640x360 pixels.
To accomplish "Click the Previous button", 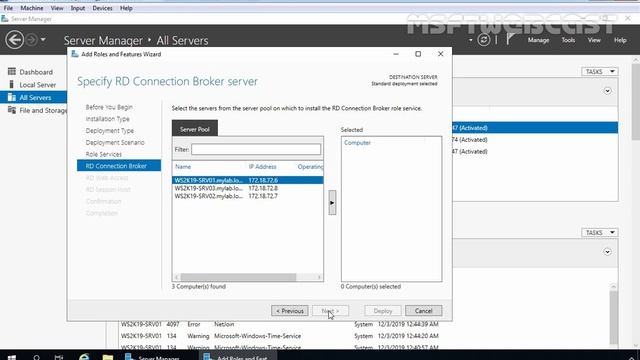I will coord(290,311).
